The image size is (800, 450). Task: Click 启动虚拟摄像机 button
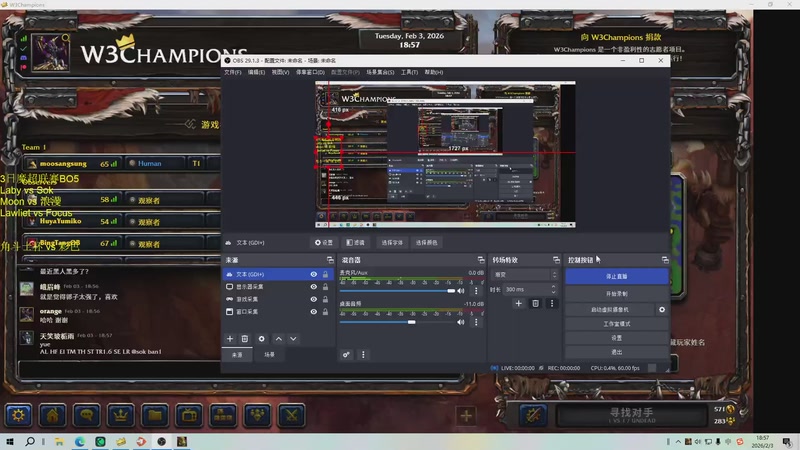pyautogui.click(x=610, y=310)
